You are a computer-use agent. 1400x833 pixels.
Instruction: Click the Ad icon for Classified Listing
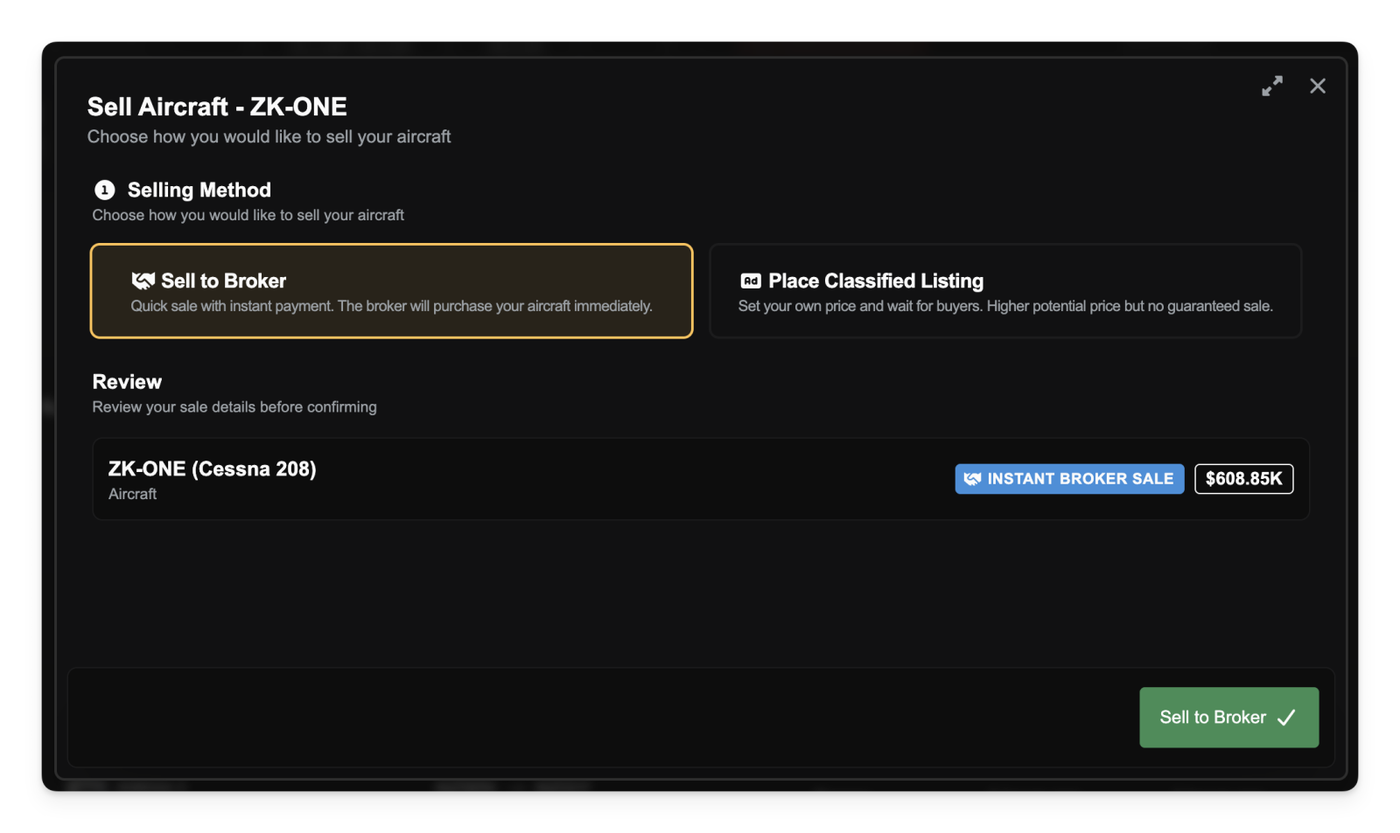pos(750,281)
